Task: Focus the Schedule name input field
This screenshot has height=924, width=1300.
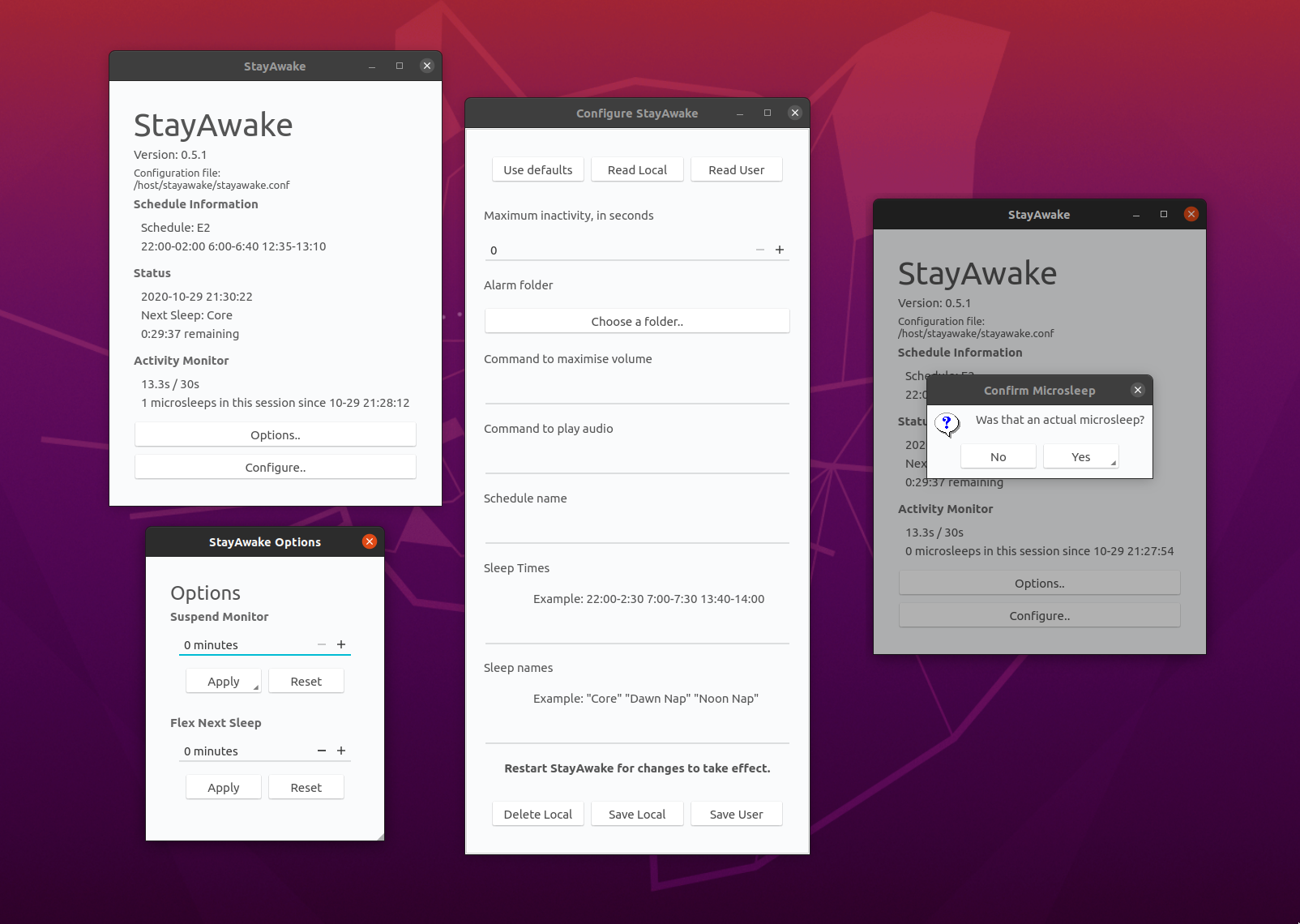Action: coord(637,530)
